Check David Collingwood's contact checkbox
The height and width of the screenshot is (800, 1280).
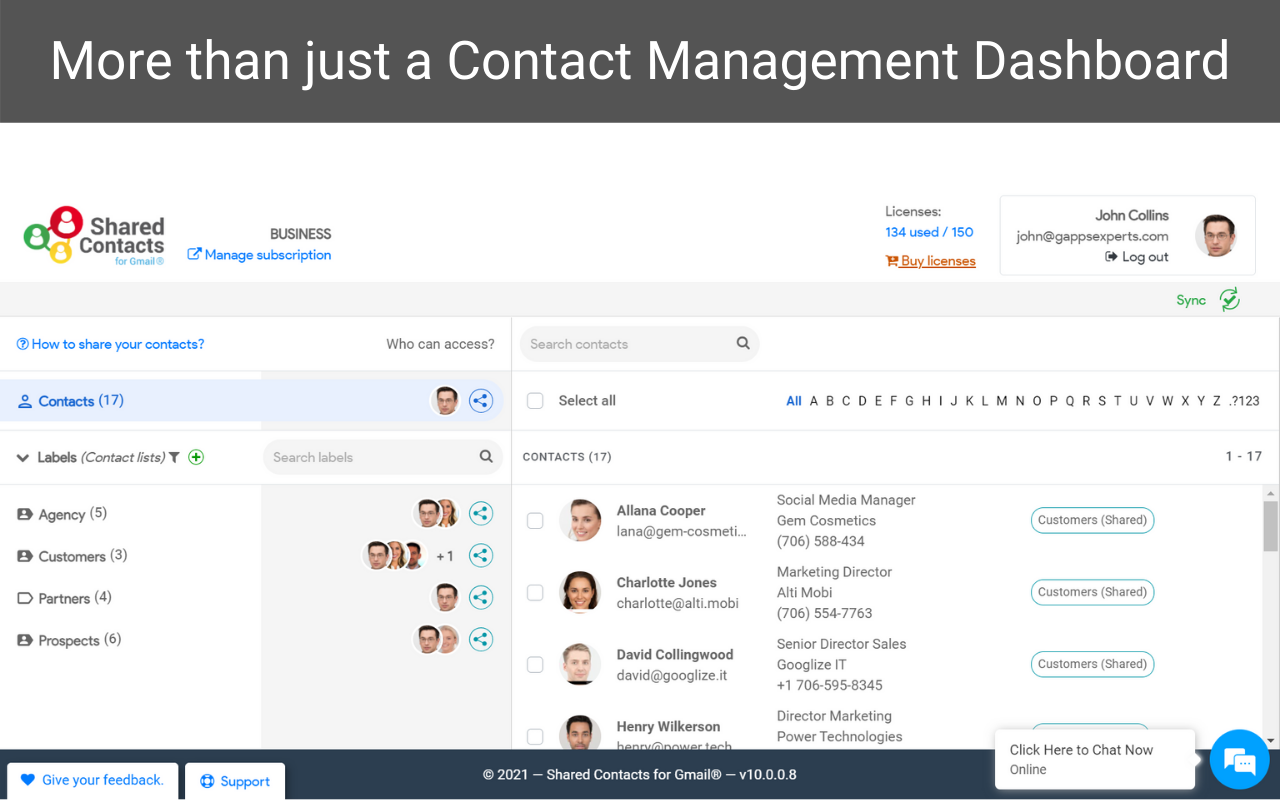535,664
